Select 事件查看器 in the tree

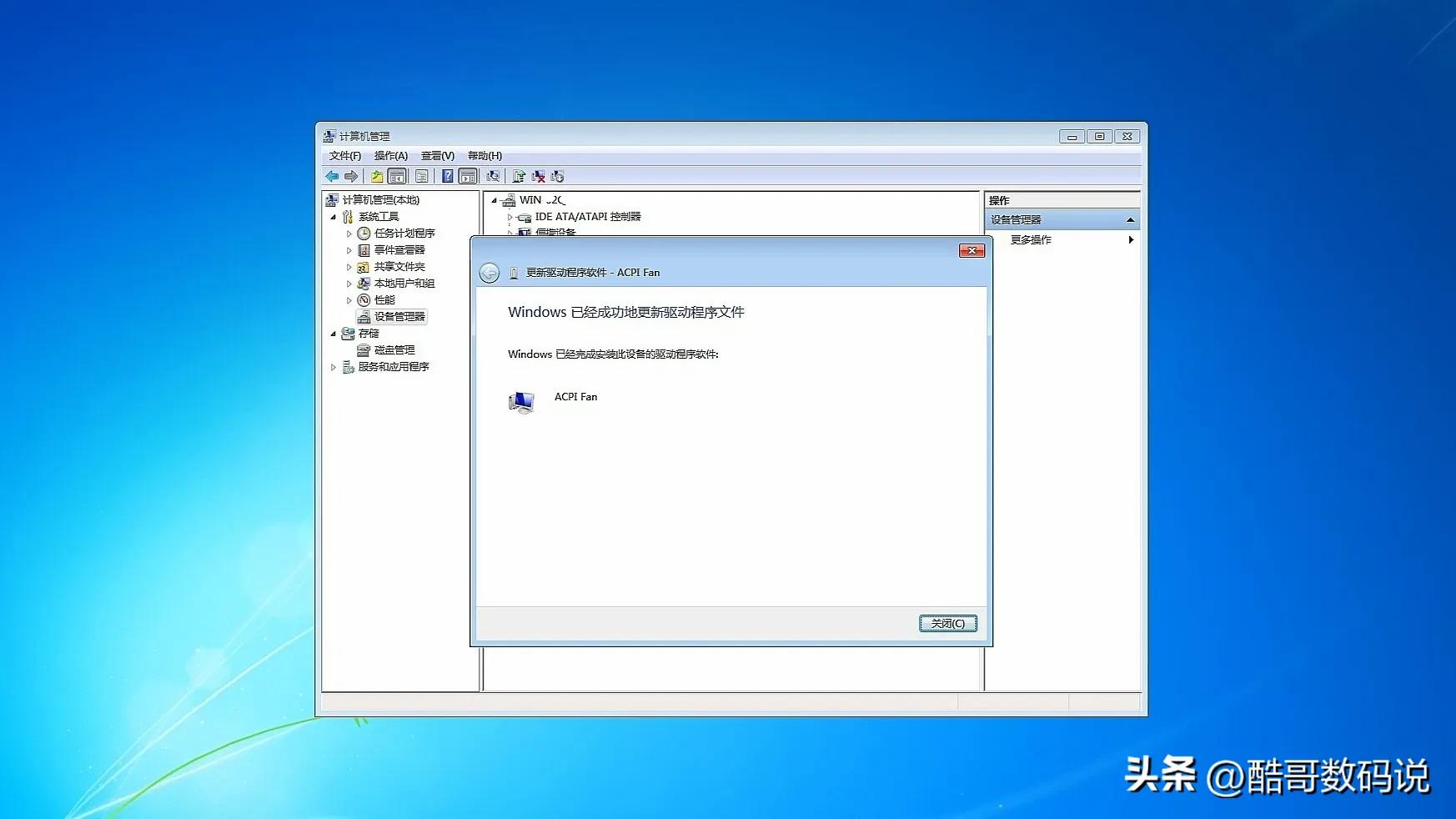(x=399, y=250)
